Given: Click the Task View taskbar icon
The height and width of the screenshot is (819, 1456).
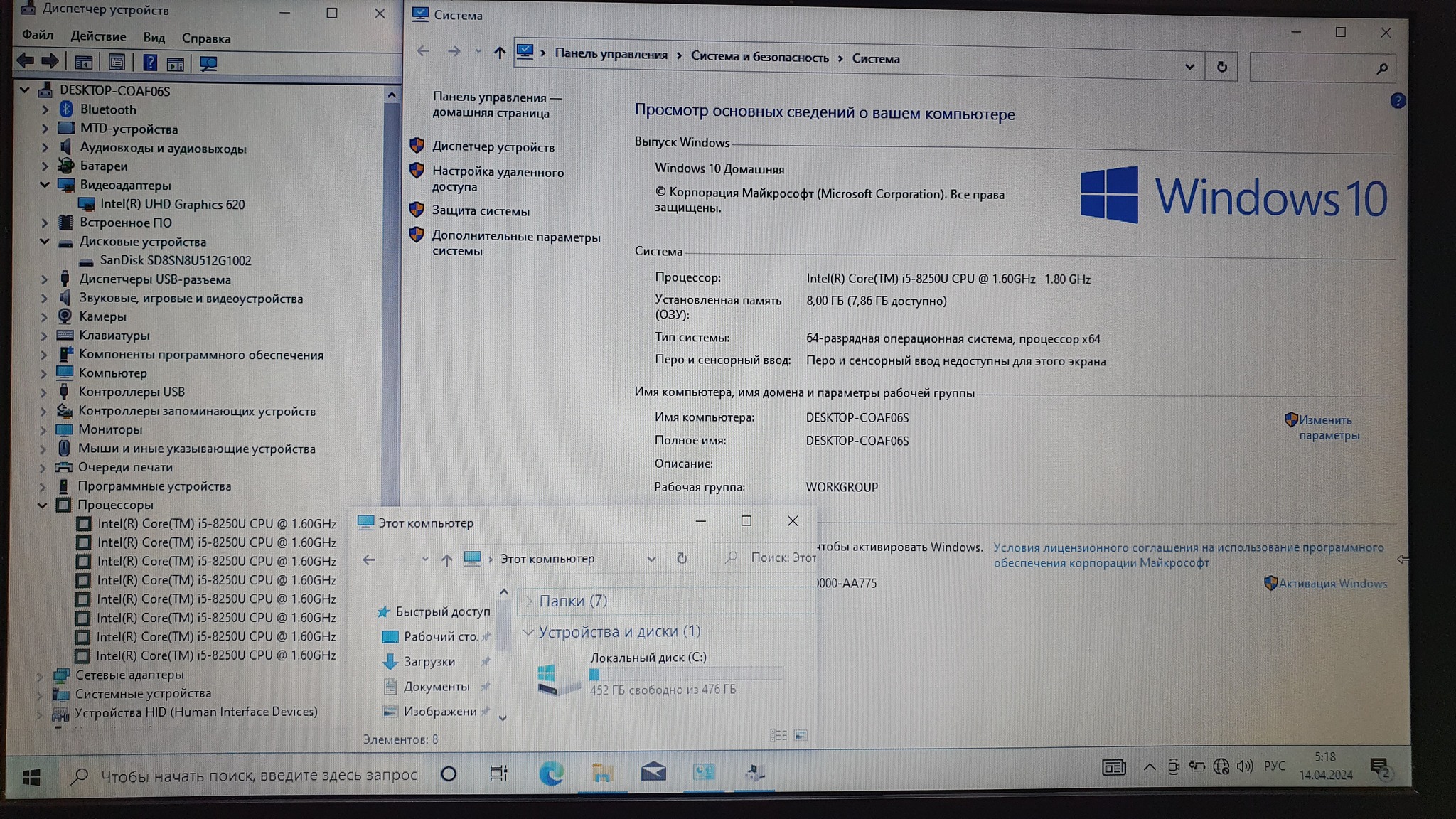Looking at the screenshot, I should pyautogui.click(x=498, y=773).
